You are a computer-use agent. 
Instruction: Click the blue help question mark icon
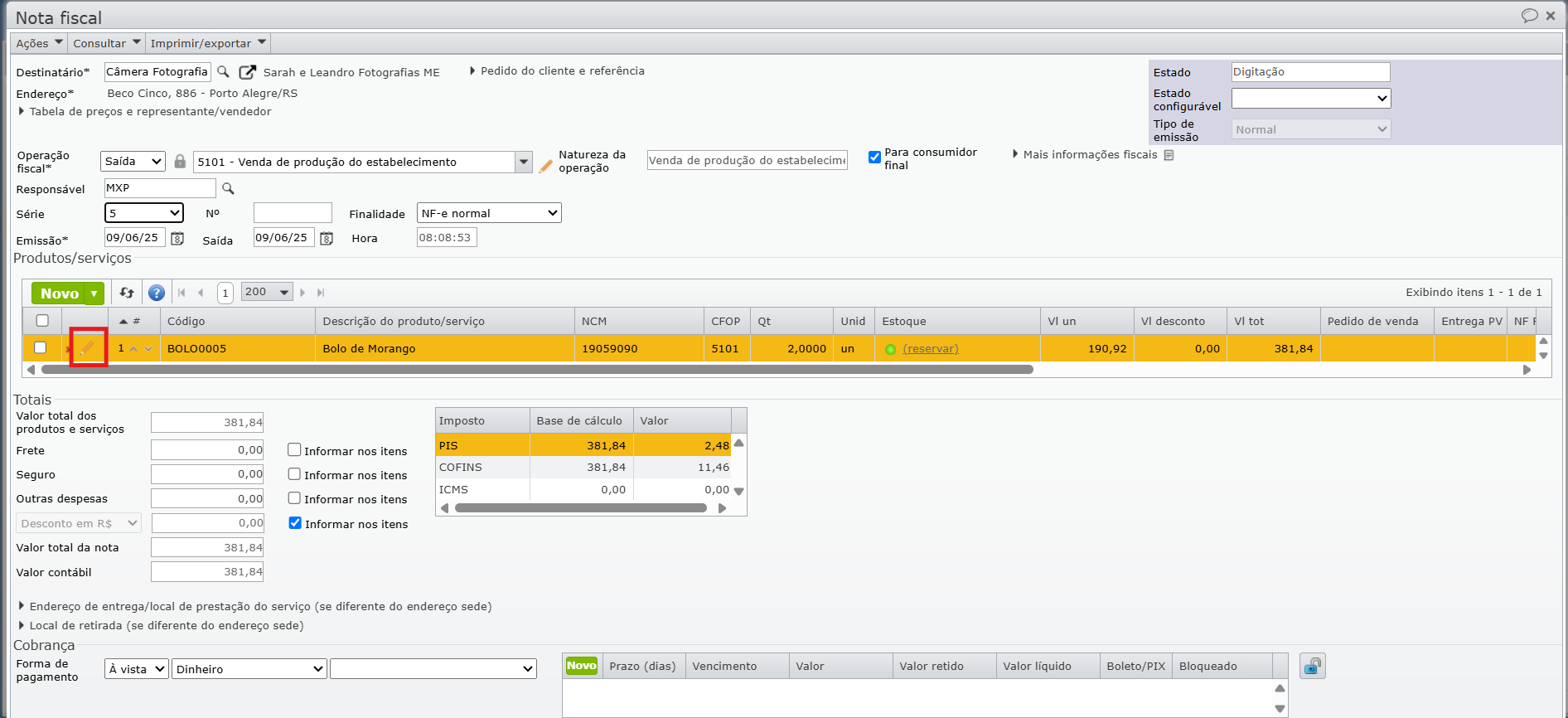tap(157, 293)
